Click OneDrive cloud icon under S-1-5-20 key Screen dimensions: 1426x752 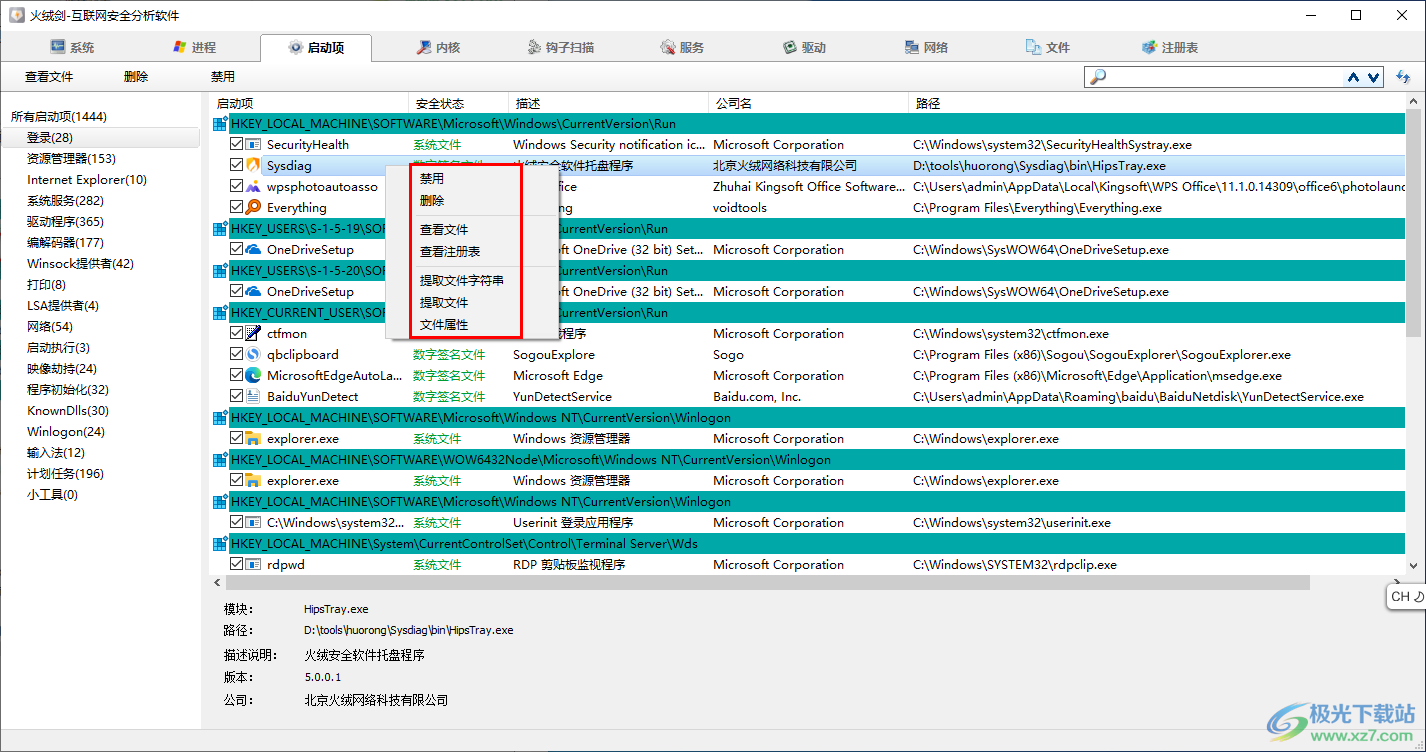pos(253,291)
